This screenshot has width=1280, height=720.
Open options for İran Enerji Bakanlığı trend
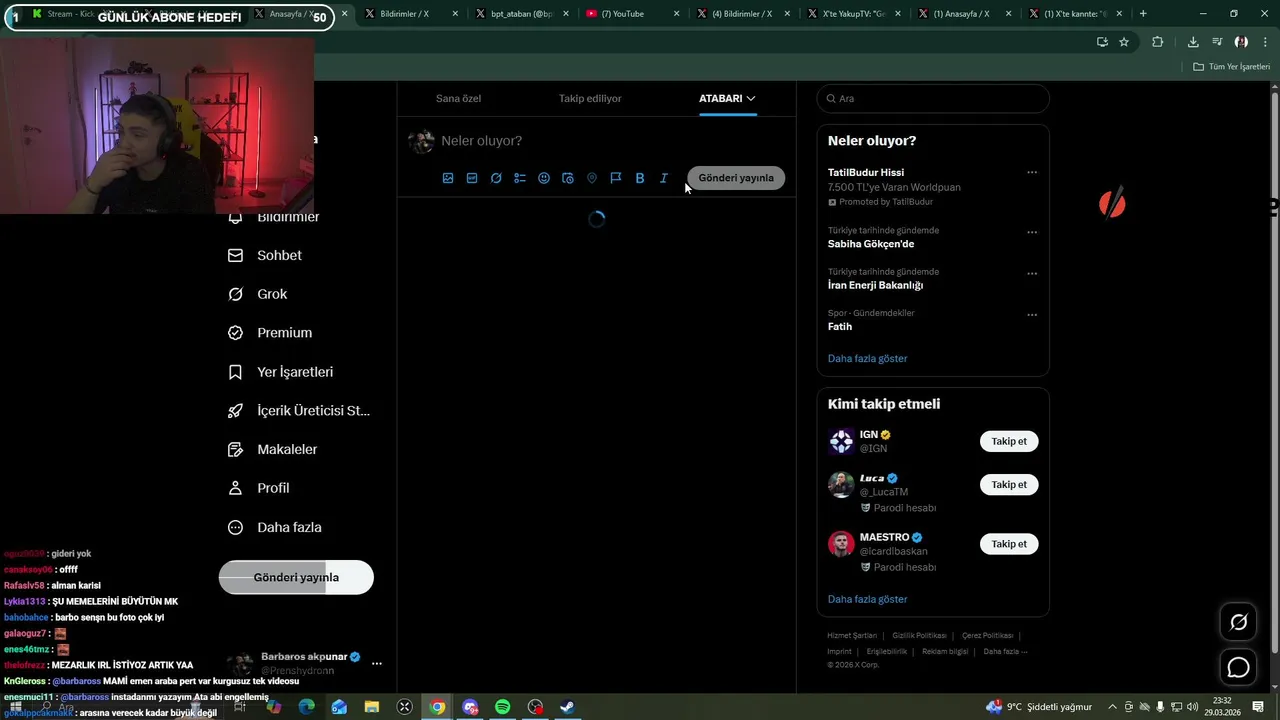click(x=1032, y=273)
